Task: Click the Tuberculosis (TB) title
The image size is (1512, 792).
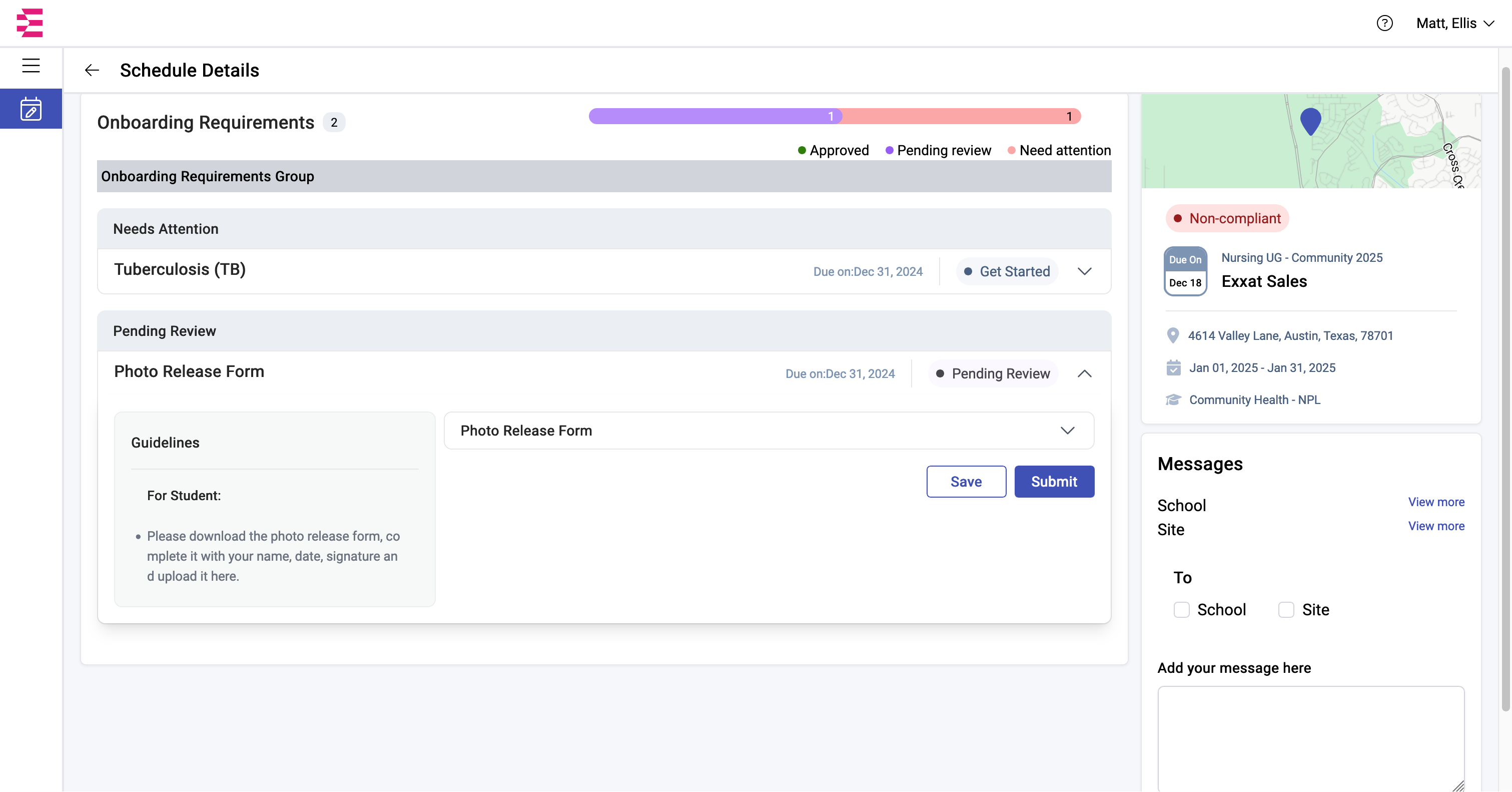Action: [x=180, y=269]
